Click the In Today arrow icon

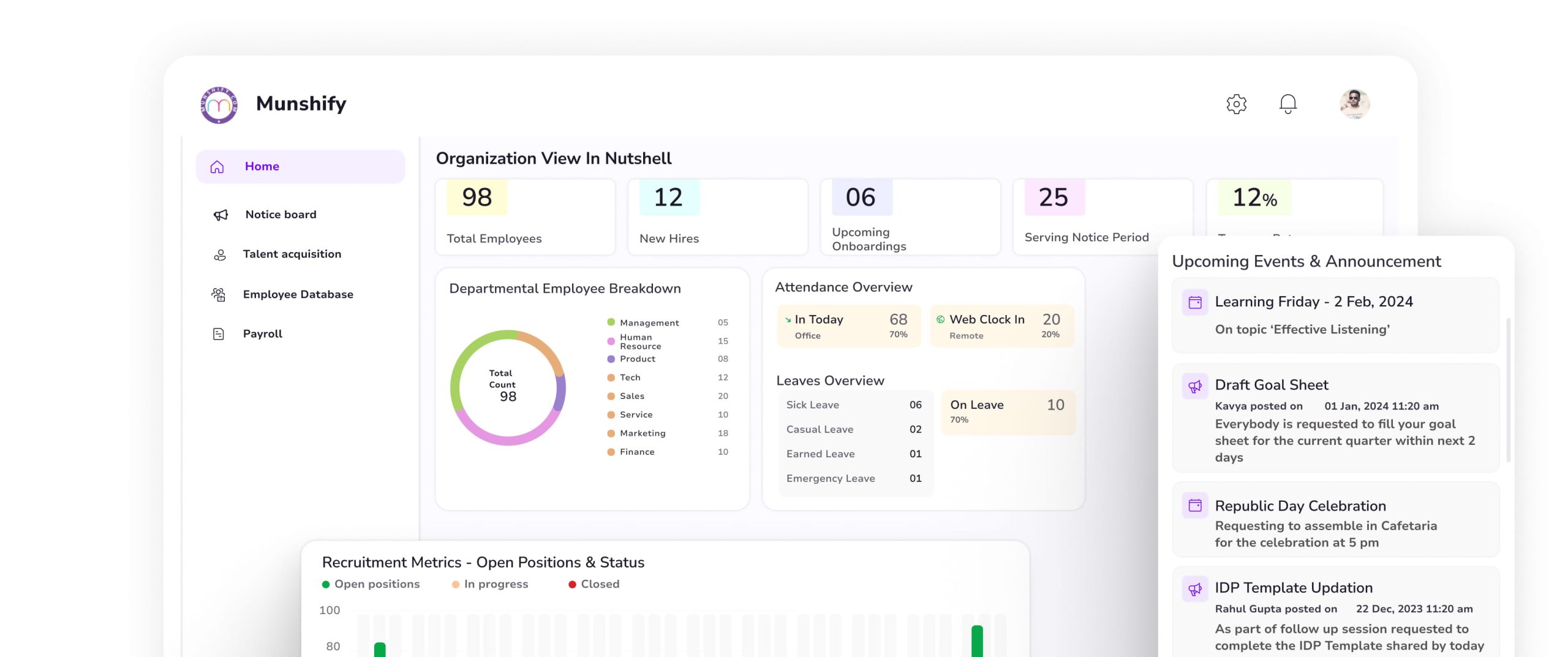[x=788, y=320]
